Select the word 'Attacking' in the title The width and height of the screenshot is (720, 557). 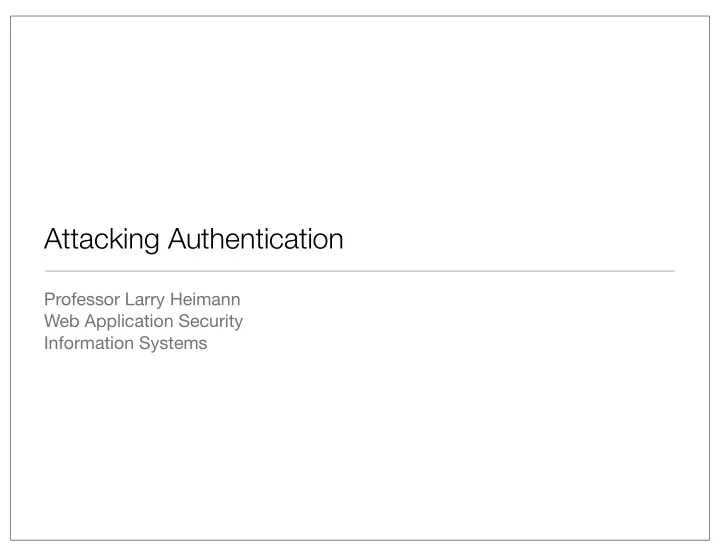(x=101, y=239)
